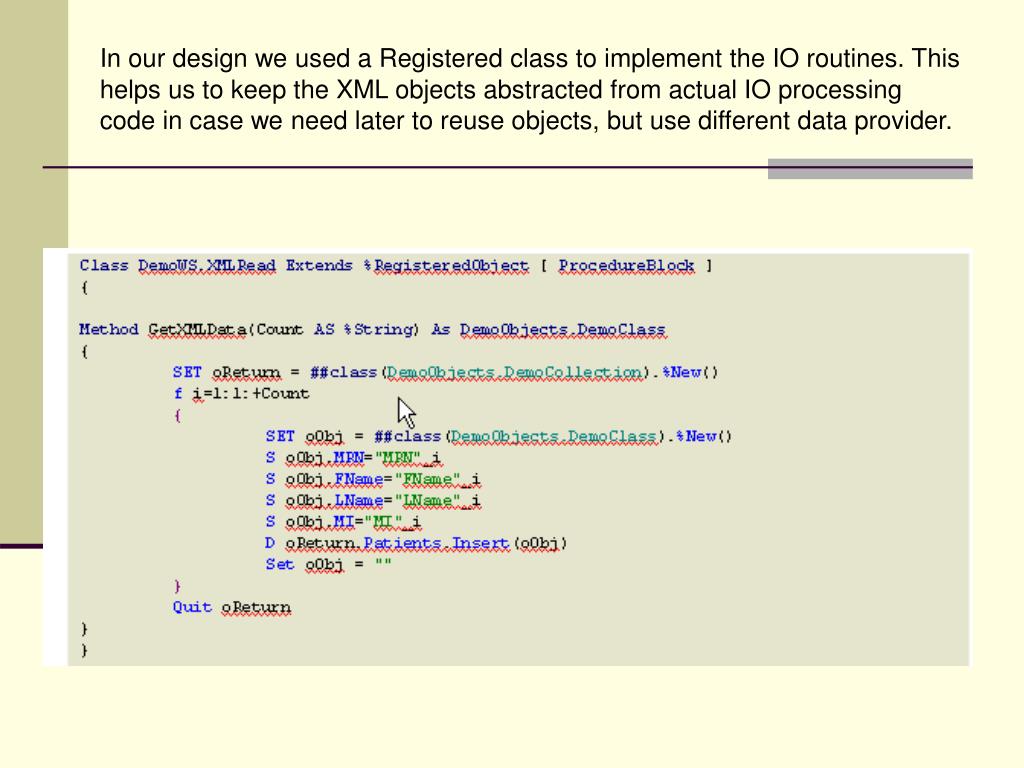The width and height of the screenshot is (1024, 768).
Task: Click the gray bar under the heading text
Action: [869, 169]
